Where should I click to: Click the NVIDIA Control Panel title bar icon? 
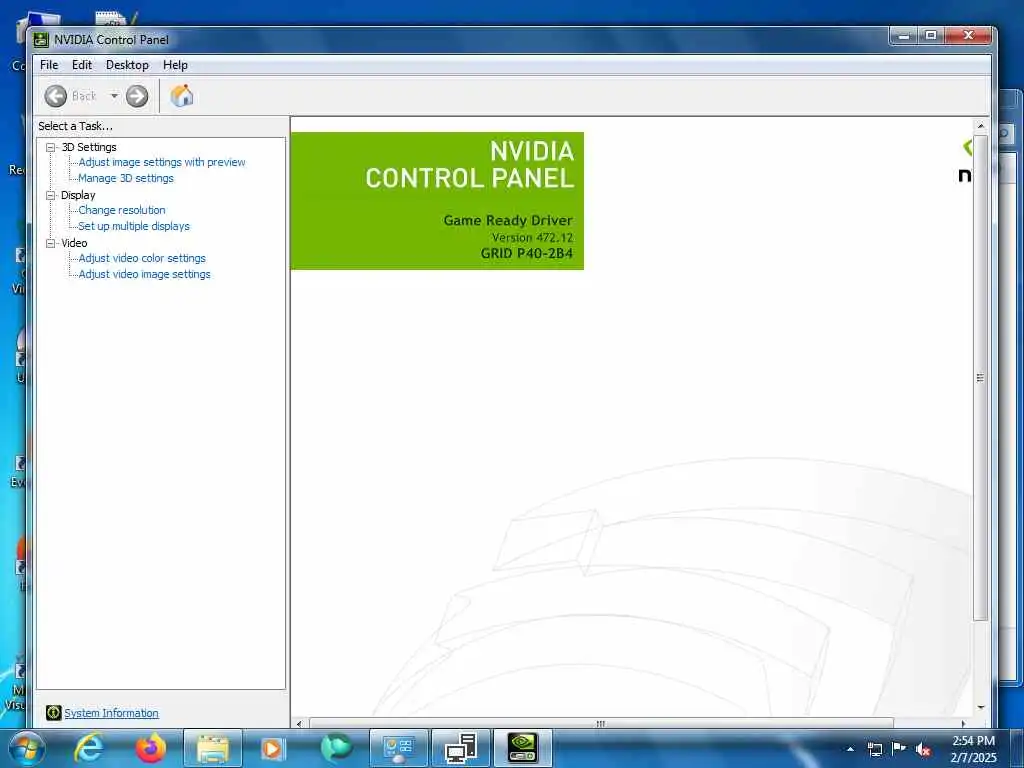tap(41, 40)
